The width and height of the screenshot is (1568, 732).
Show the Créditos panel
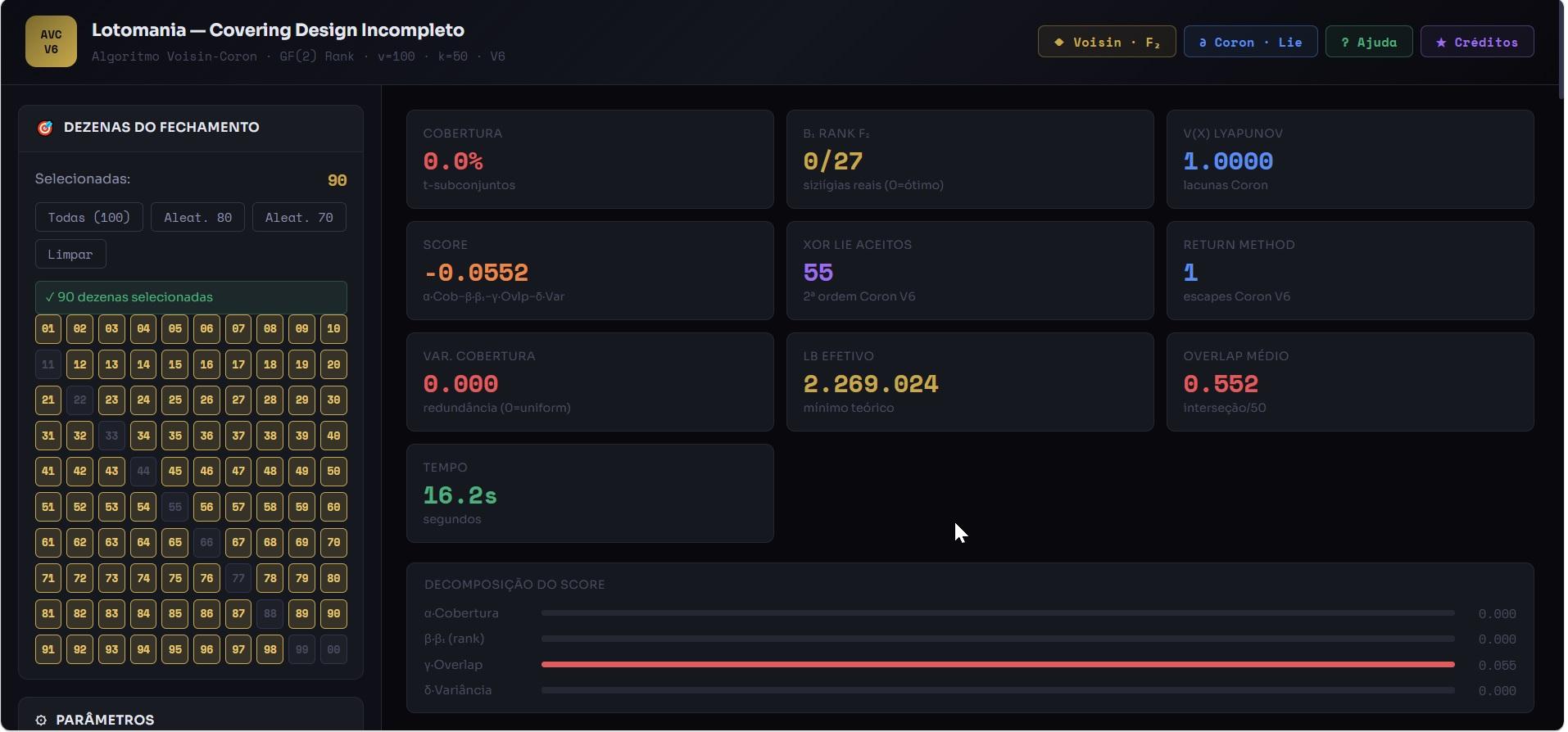pos(1476,42)
